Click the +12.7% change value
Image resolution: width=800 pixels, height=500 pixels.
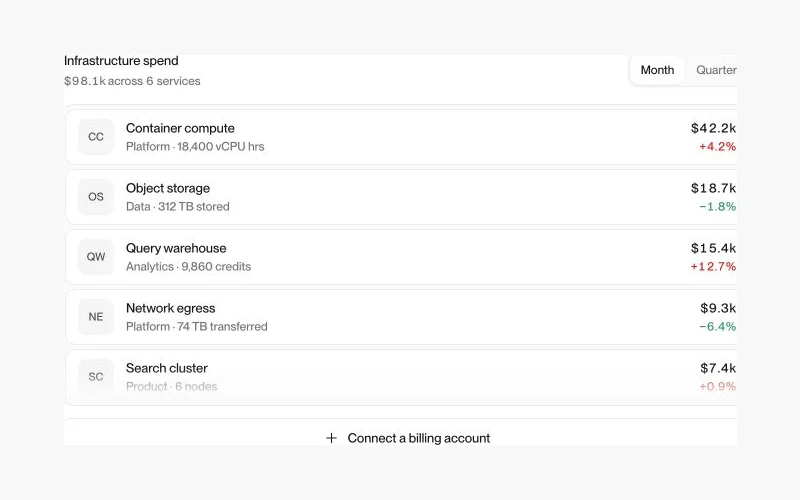[x=713, y=266]
